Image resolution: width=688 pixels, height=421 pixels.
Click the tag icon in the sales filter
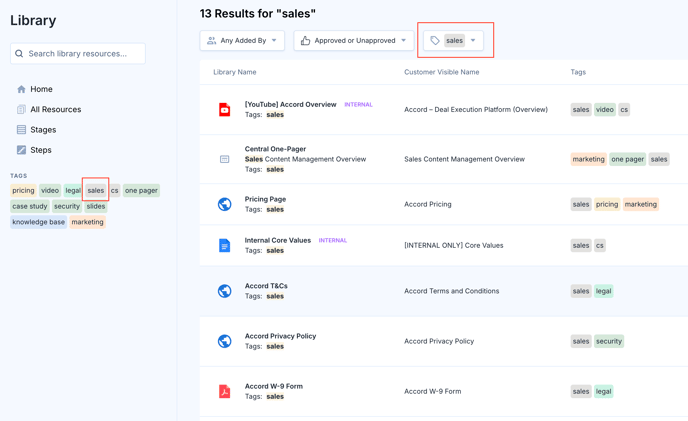point(435,40)
